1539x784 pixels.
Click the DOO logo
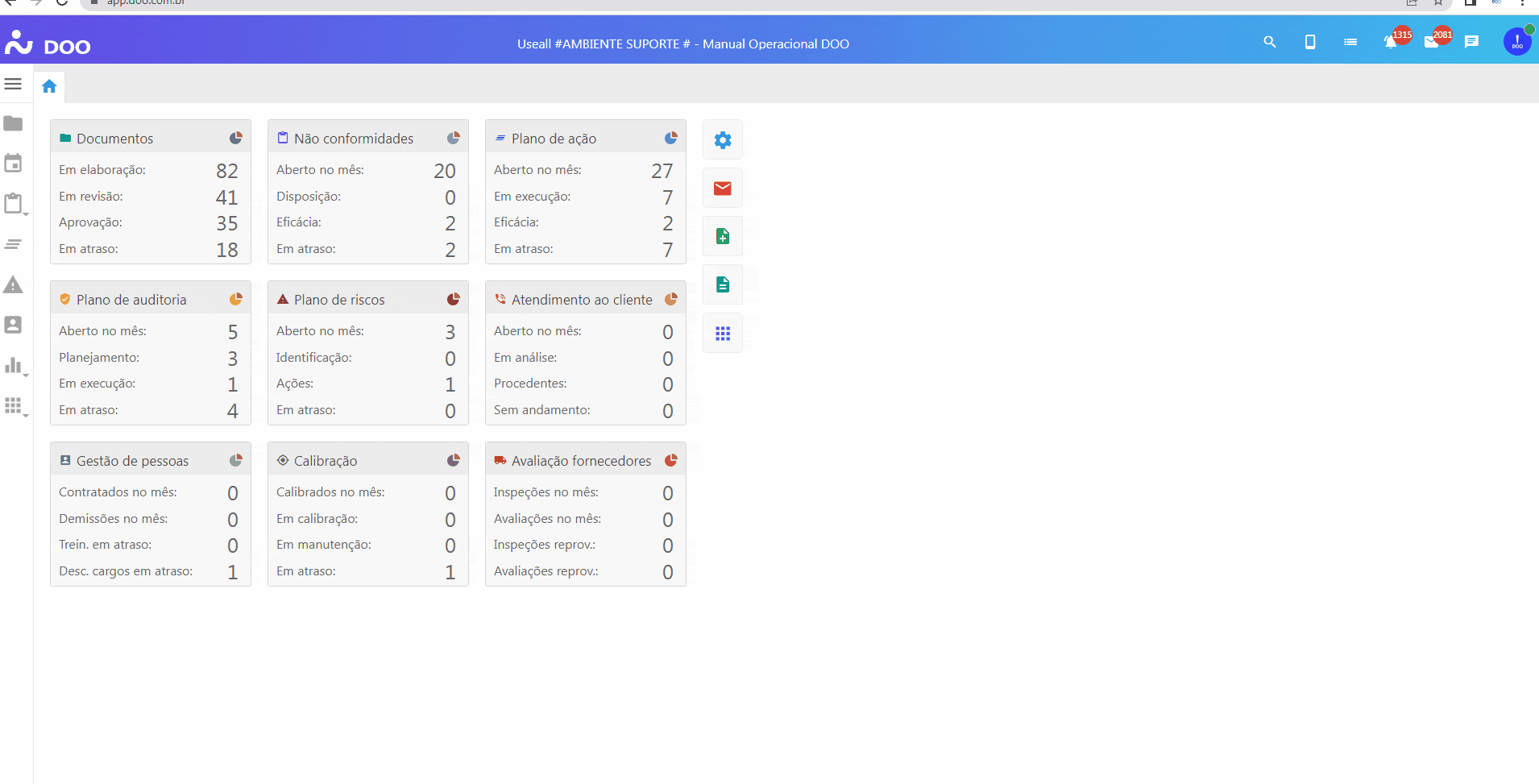click(48, 44)
